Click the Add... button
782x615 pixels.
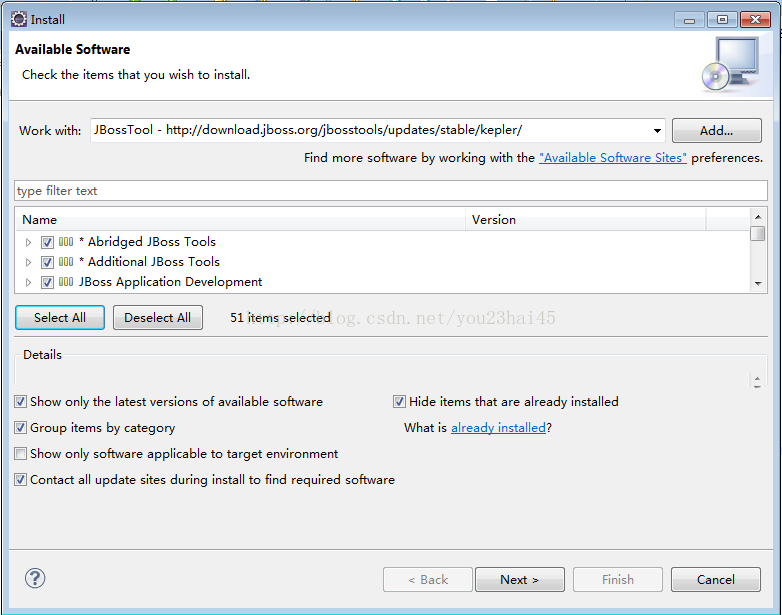pyautogui.click(x=717, y=131)
